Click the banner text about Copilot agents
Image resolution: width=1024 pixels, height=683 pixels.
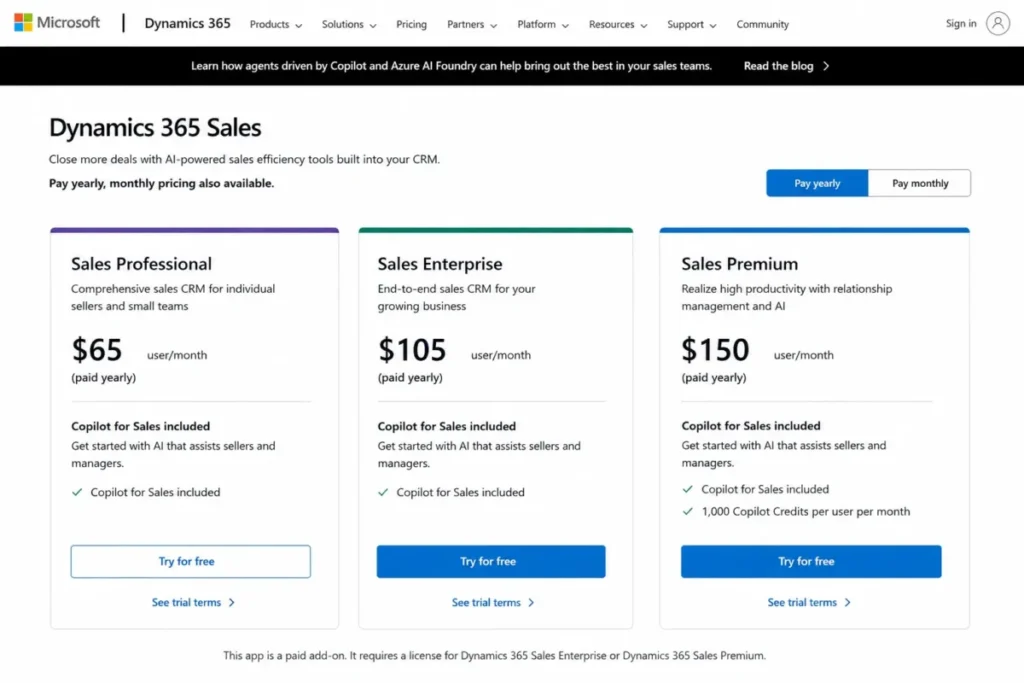(451, 66)
